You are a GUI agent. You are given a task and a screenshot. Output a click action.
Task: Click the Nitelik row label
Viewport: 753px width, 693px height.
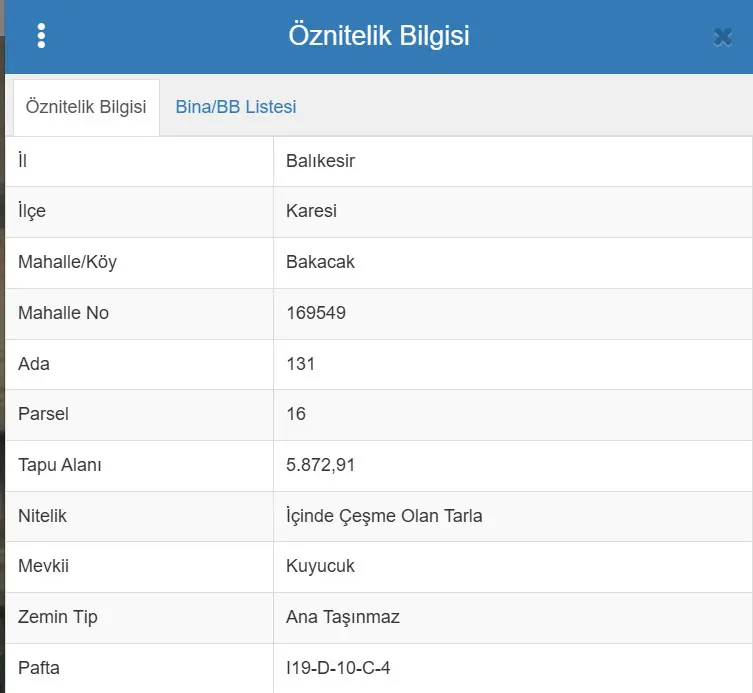(42, 516)
